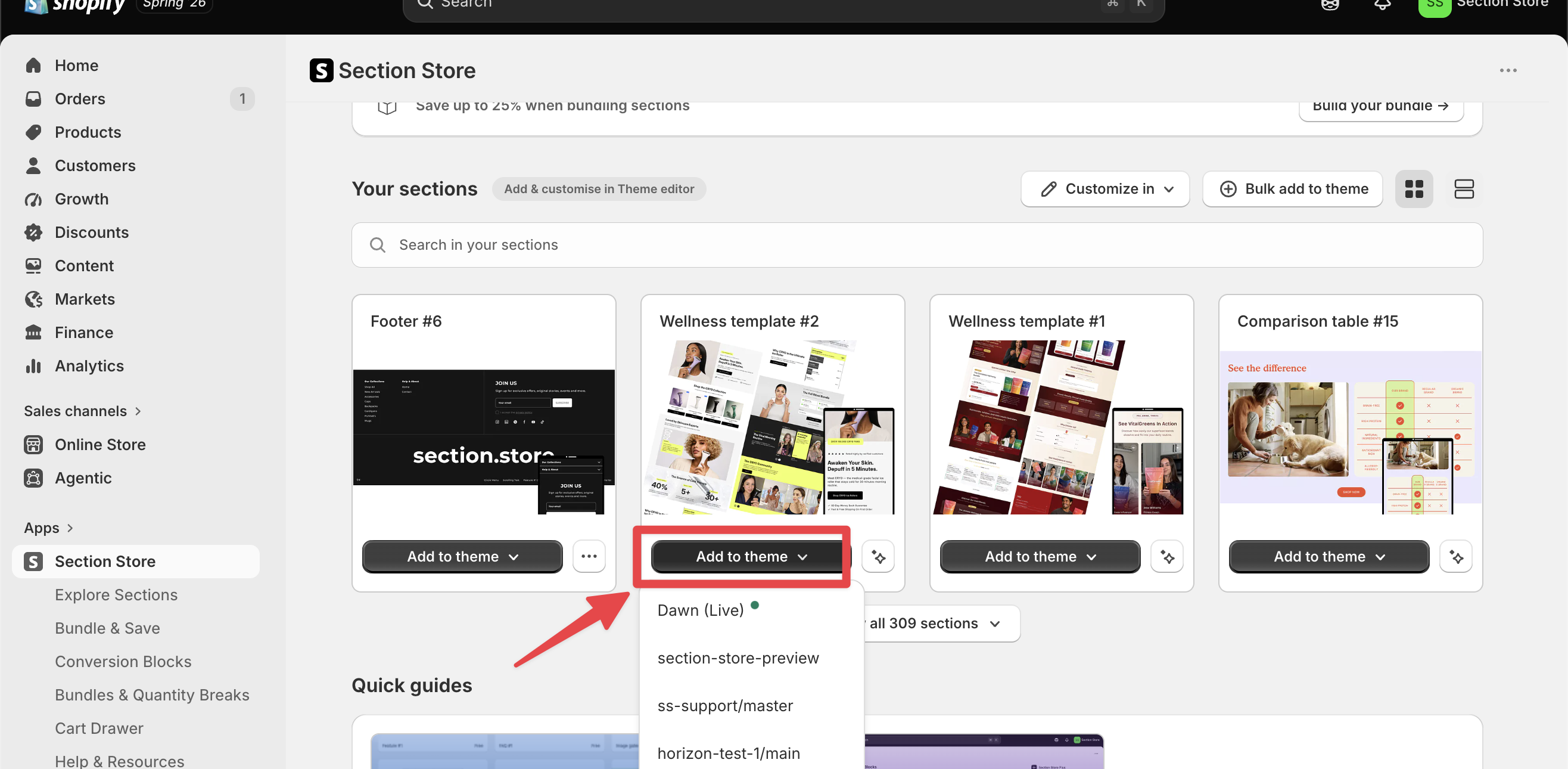Image resolution: width=1568 pixels, height=769 pixels.
Task: Click the Orders count badge
Action: click(242, 98)
